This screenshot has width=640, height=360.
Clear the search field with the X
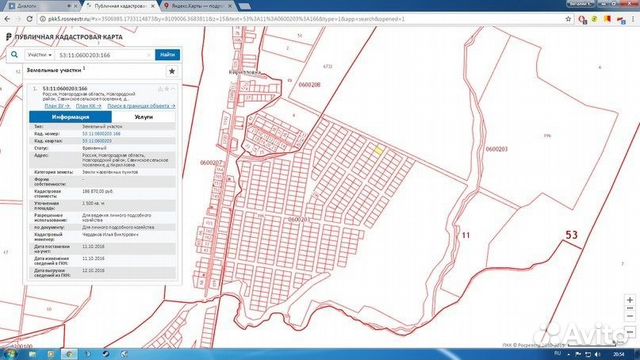pos(149,55)
